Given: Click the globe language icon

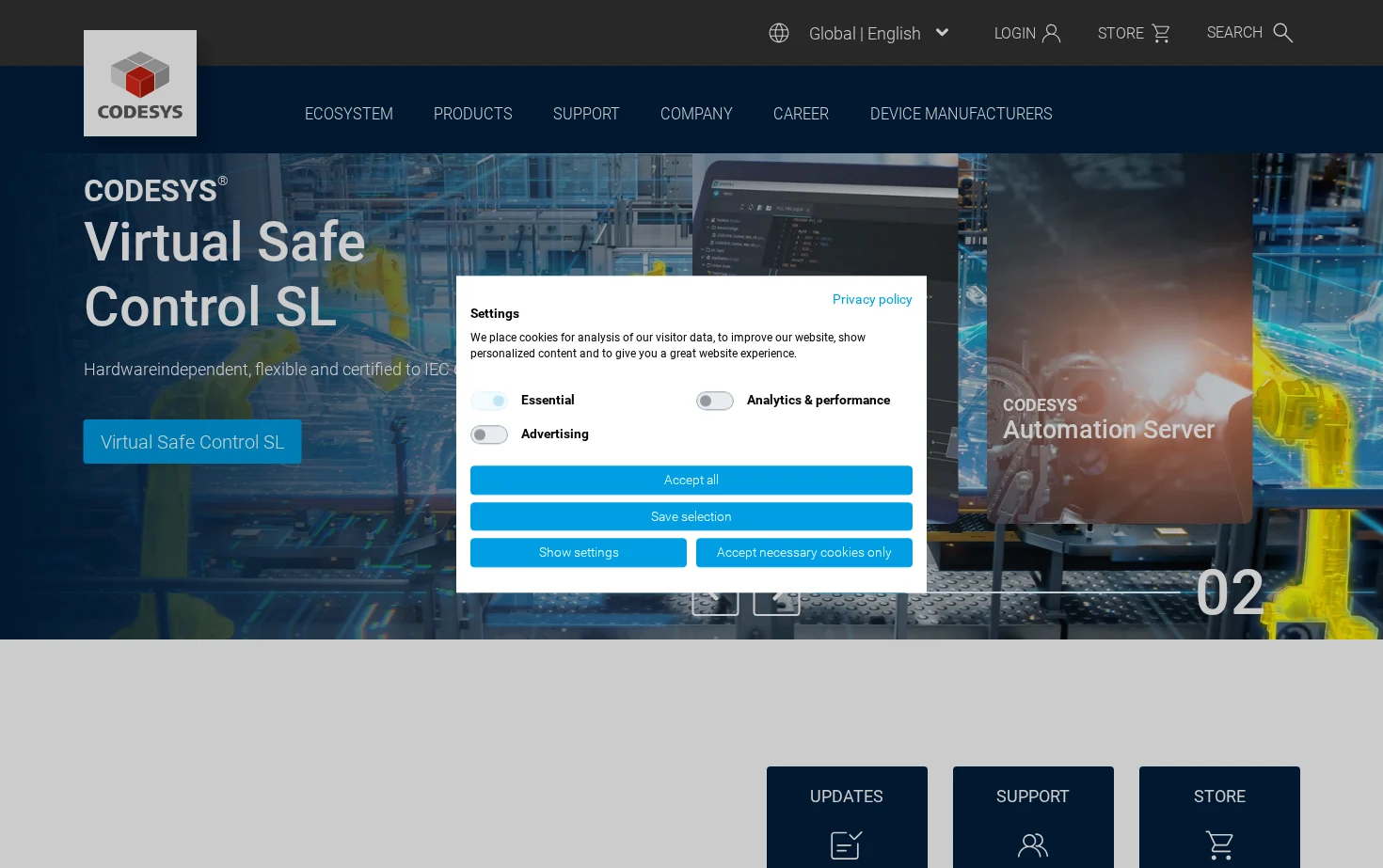Looking at the screenshot, I should [779, 33].
